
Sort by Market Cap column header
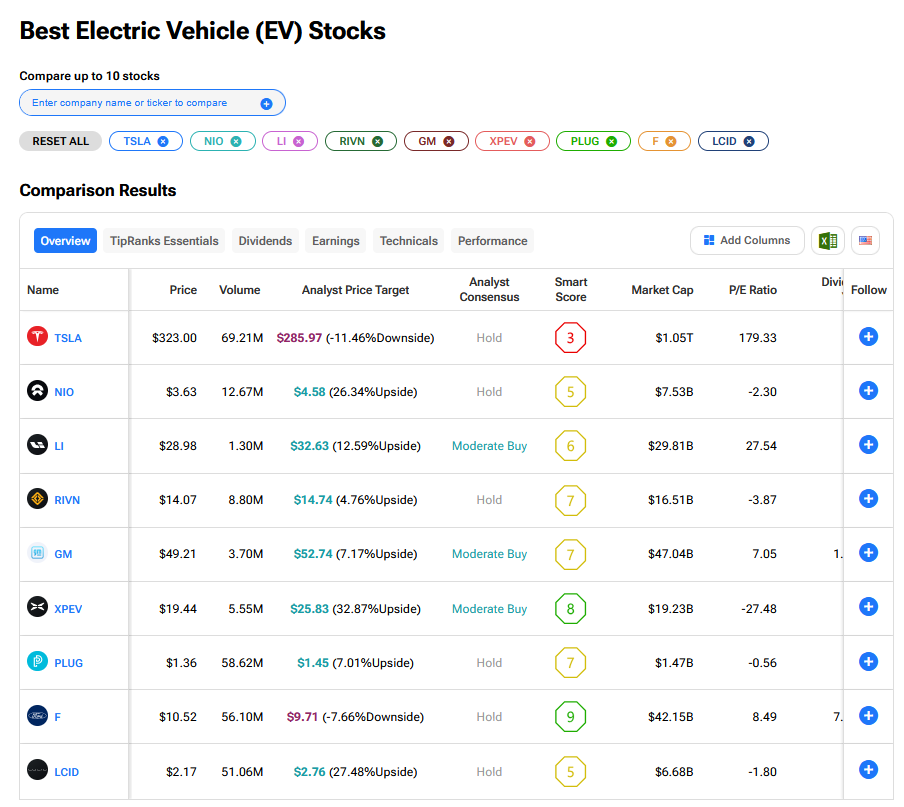pyautogui.click(x=662, y=290)
